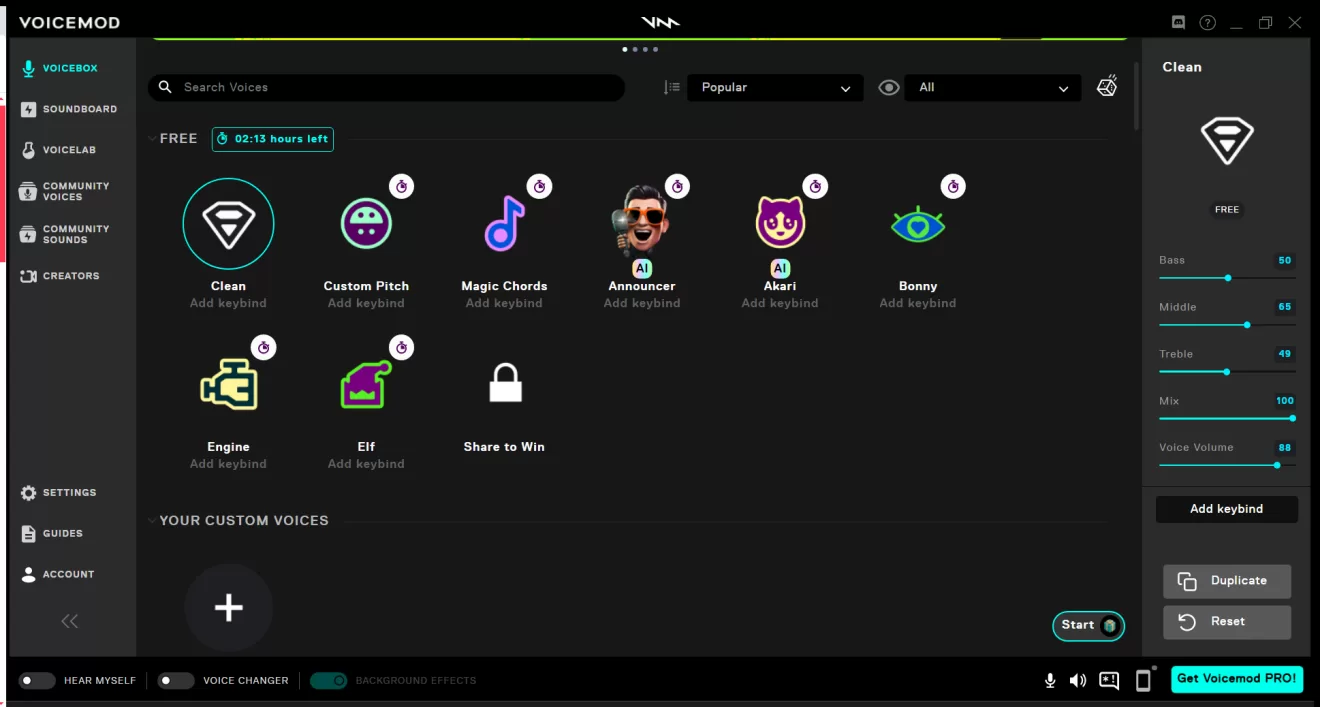Click the Reset button

[x=1227, y=622]
